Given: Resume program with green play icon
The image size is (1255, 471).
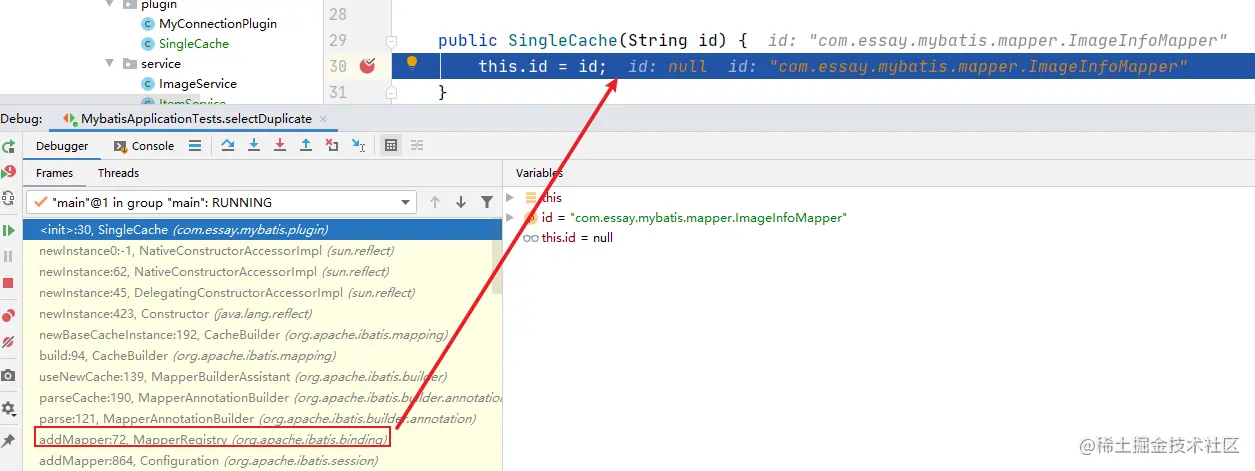Looking at the screenshot, I should coord(8,230).
